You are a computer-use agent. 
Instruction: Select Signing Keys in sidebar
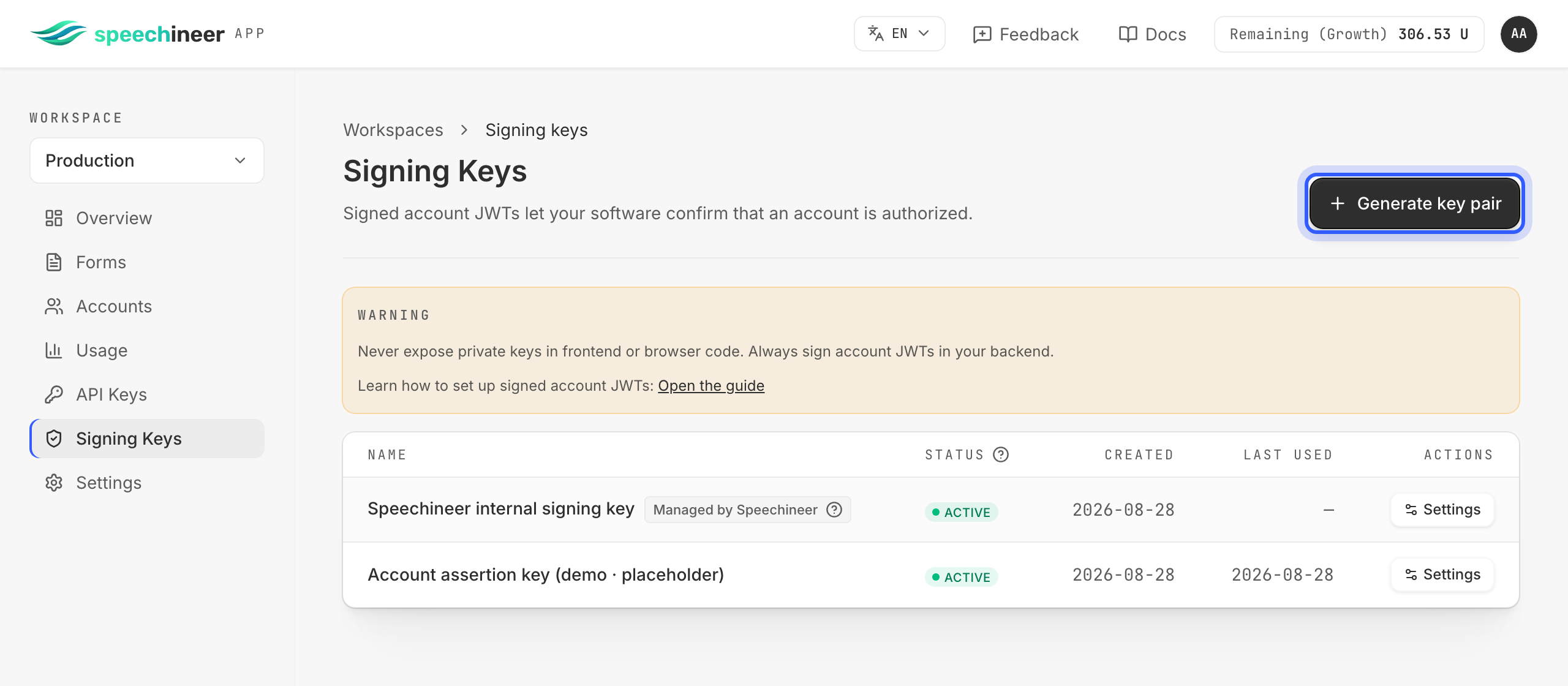147,439
